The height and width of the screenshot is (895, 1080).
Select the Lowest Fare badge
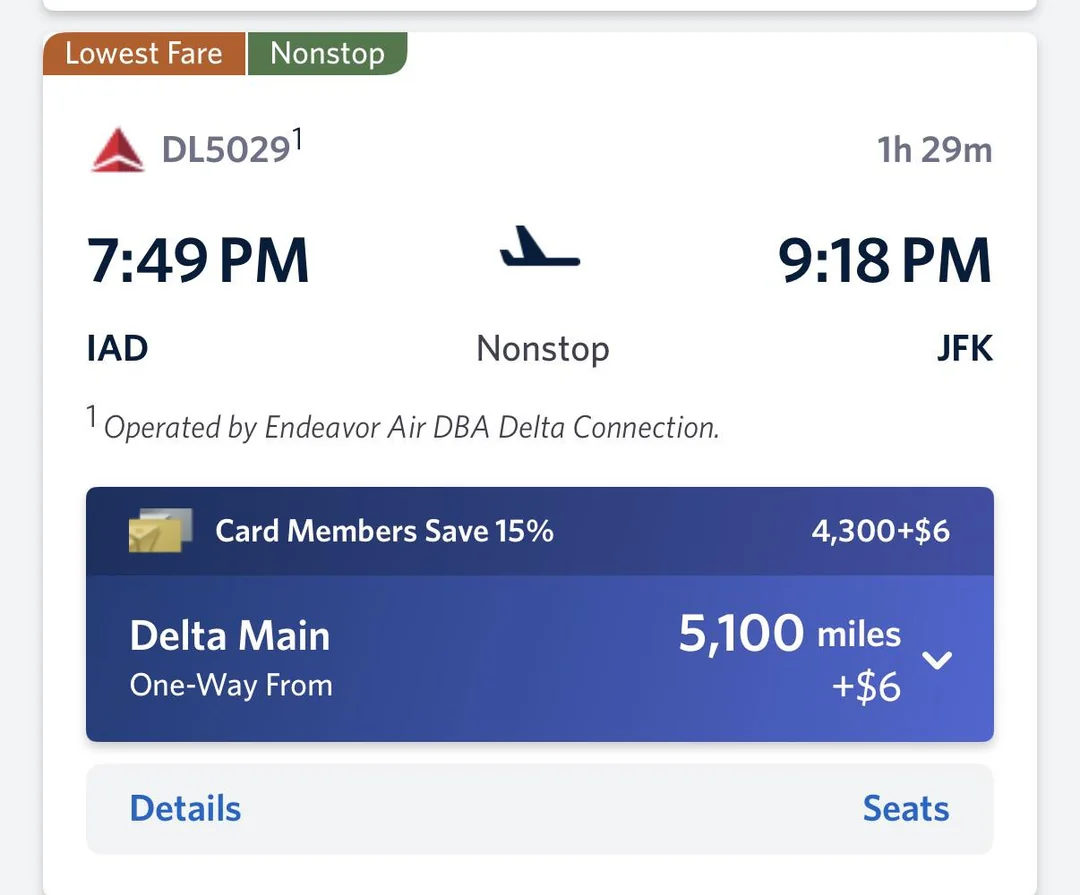(143, 53)
